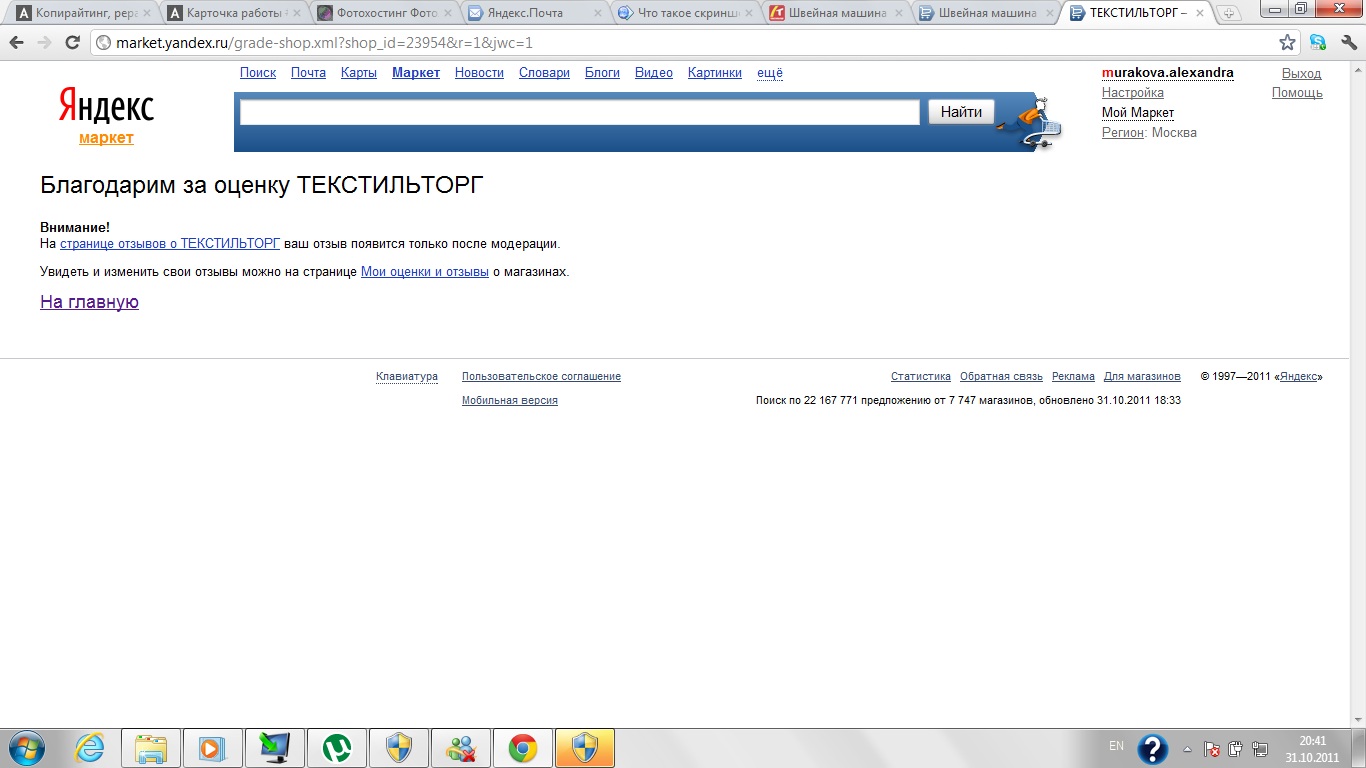
Task: Open Chrome wrench settings menu
Action: point(1347,43)
